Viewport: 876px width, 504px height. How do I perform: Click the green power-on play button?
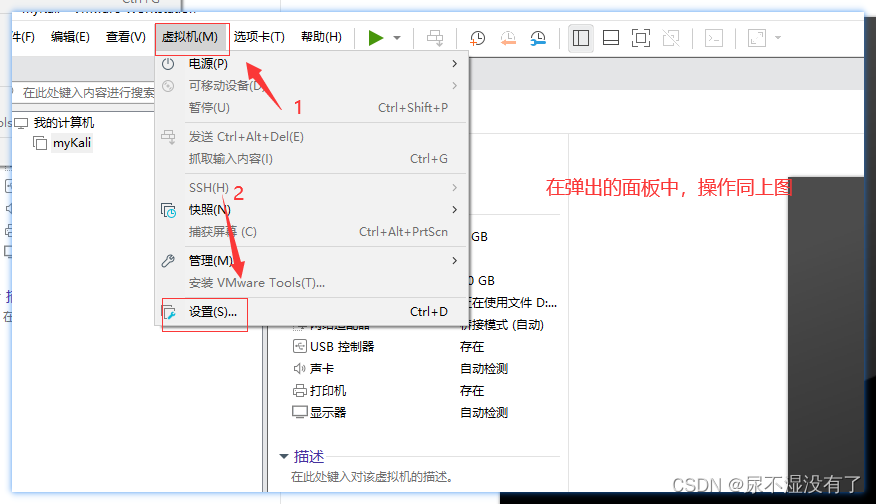[x=376, y=38]
